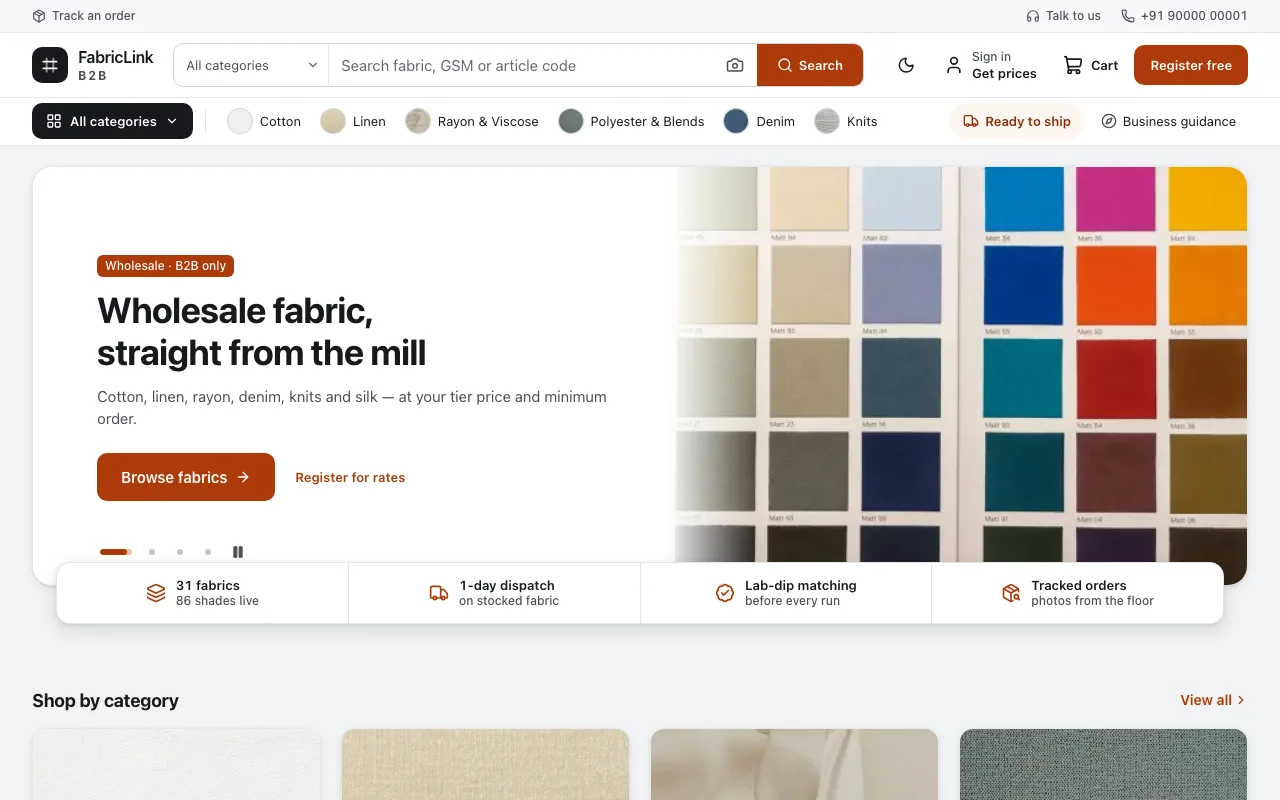
Task: Open Polyester & Blends category
Action: 631,121
